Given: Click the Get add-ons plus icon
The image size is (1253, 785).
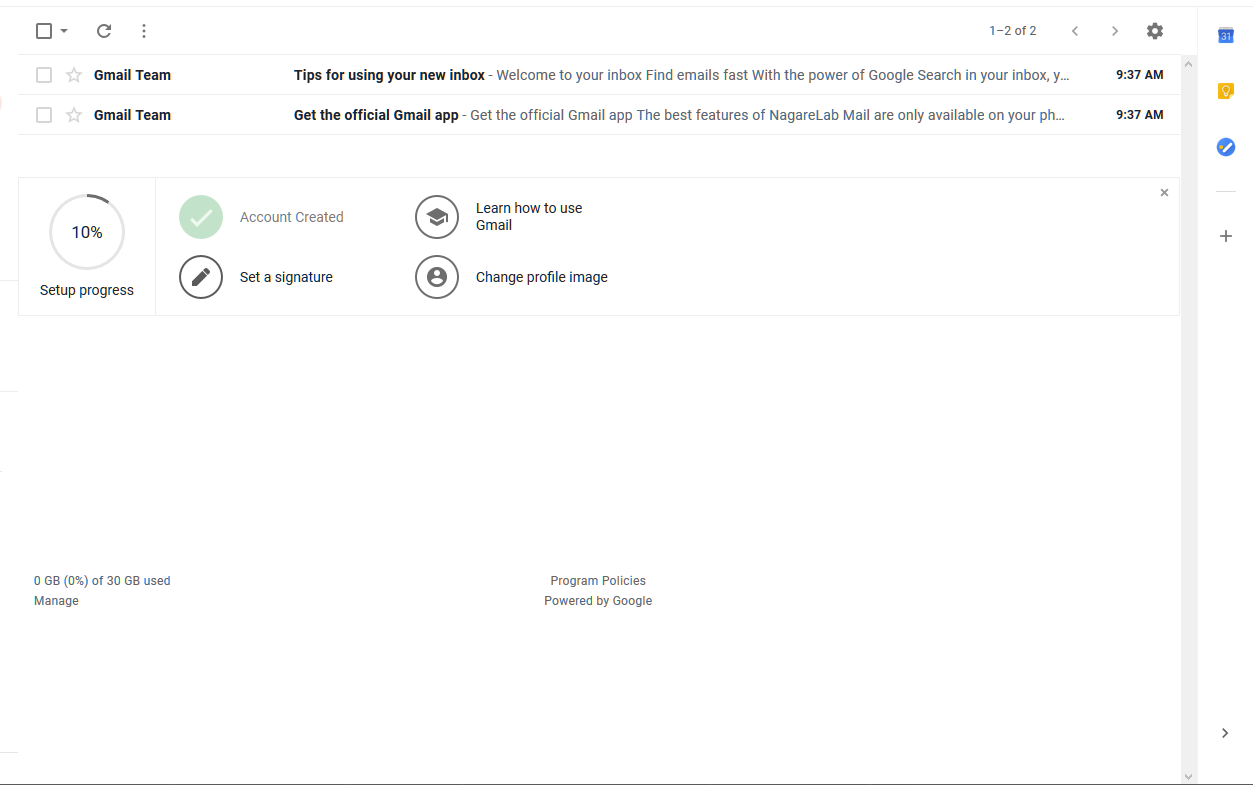Looking at the screenshot, I should (1226, 236).
